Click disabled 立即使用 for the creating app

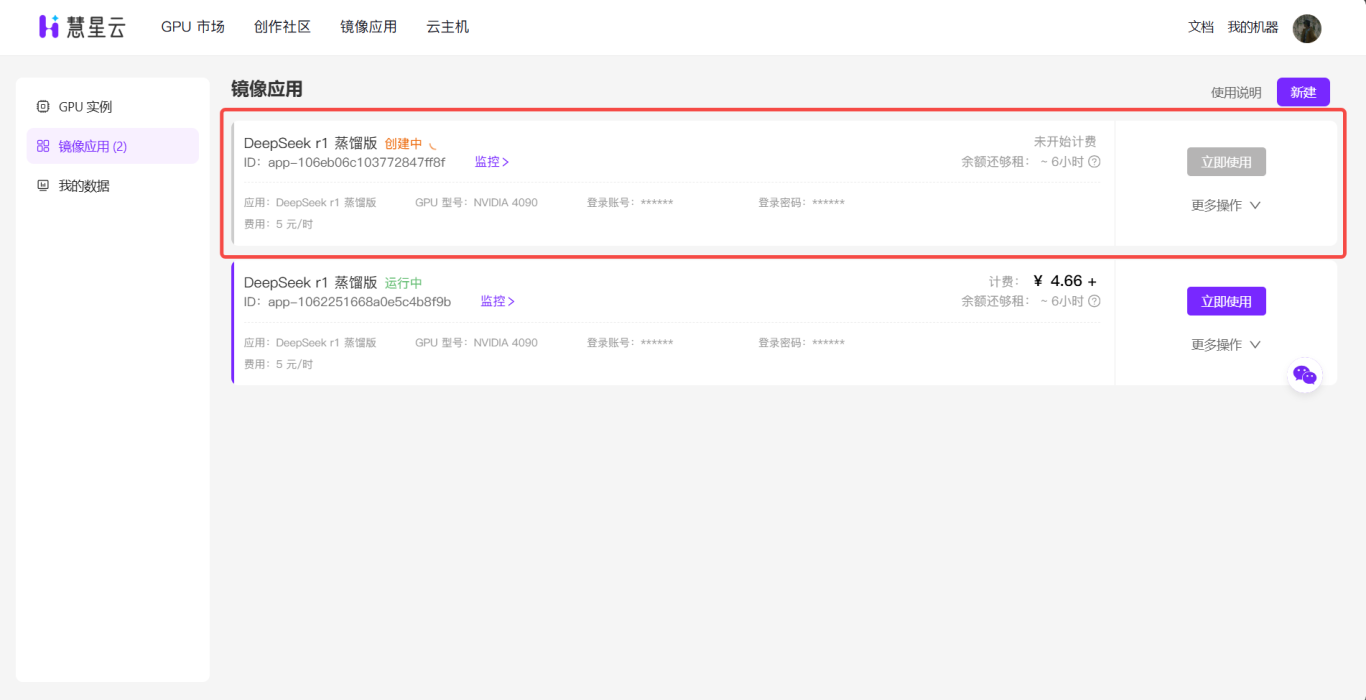click(x=1226, y=162)
